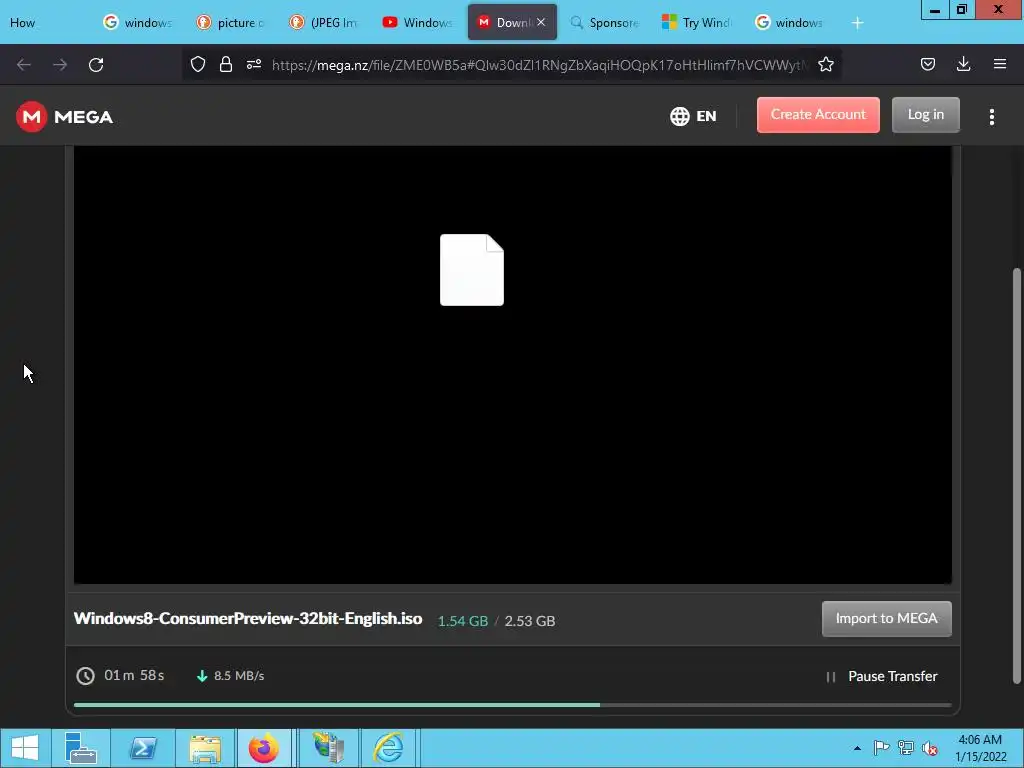This screenshot has height=768, width=1024.
Task: Click the 8.5 MB/s speed indicator
Action: [x=231, y=676]
